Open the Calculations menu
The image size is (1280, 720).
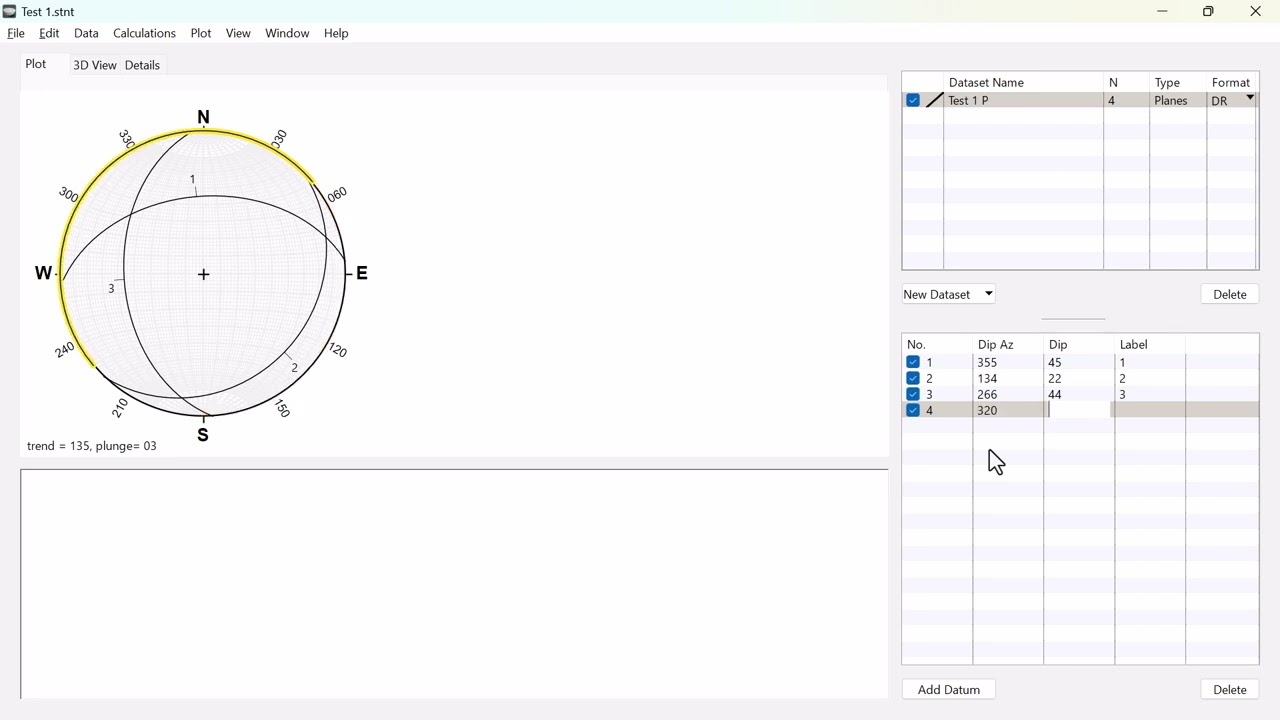pos(144,33)
